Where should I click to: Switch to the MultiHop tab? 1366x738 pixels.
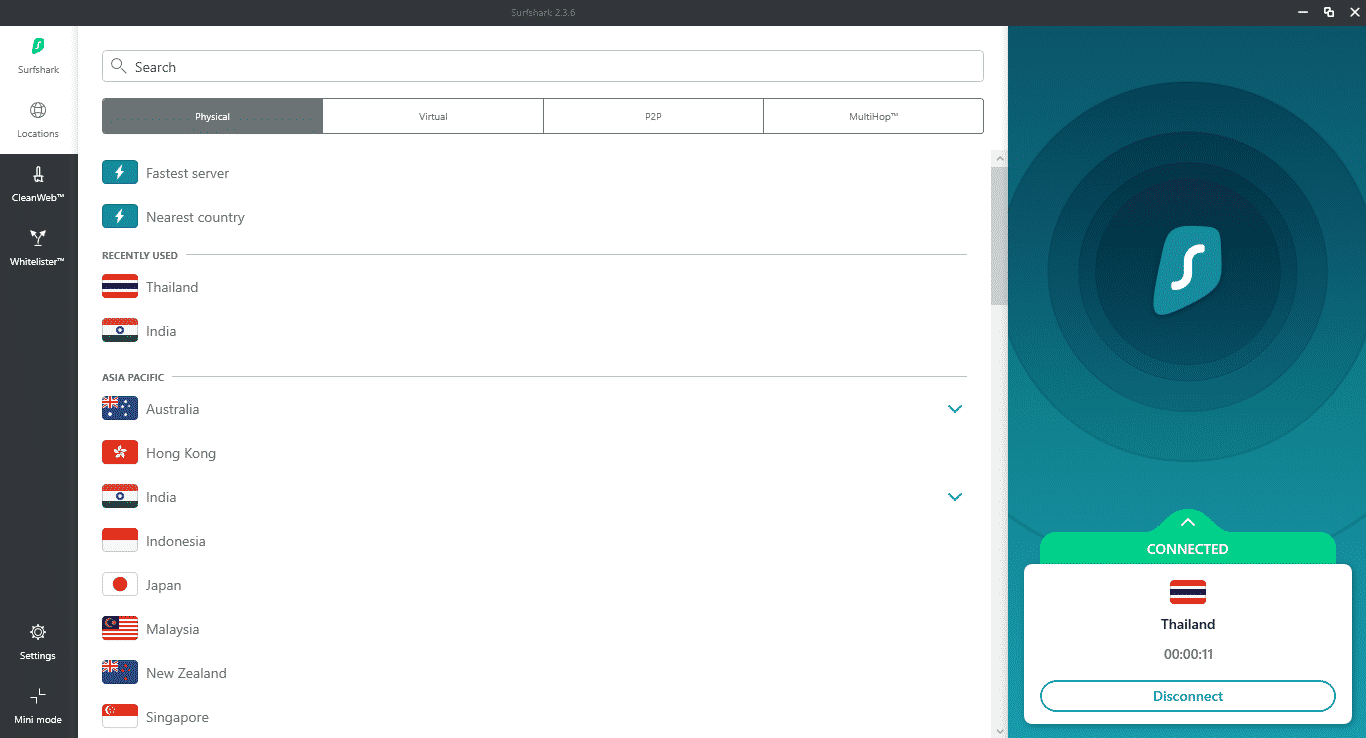click(874, 116)
